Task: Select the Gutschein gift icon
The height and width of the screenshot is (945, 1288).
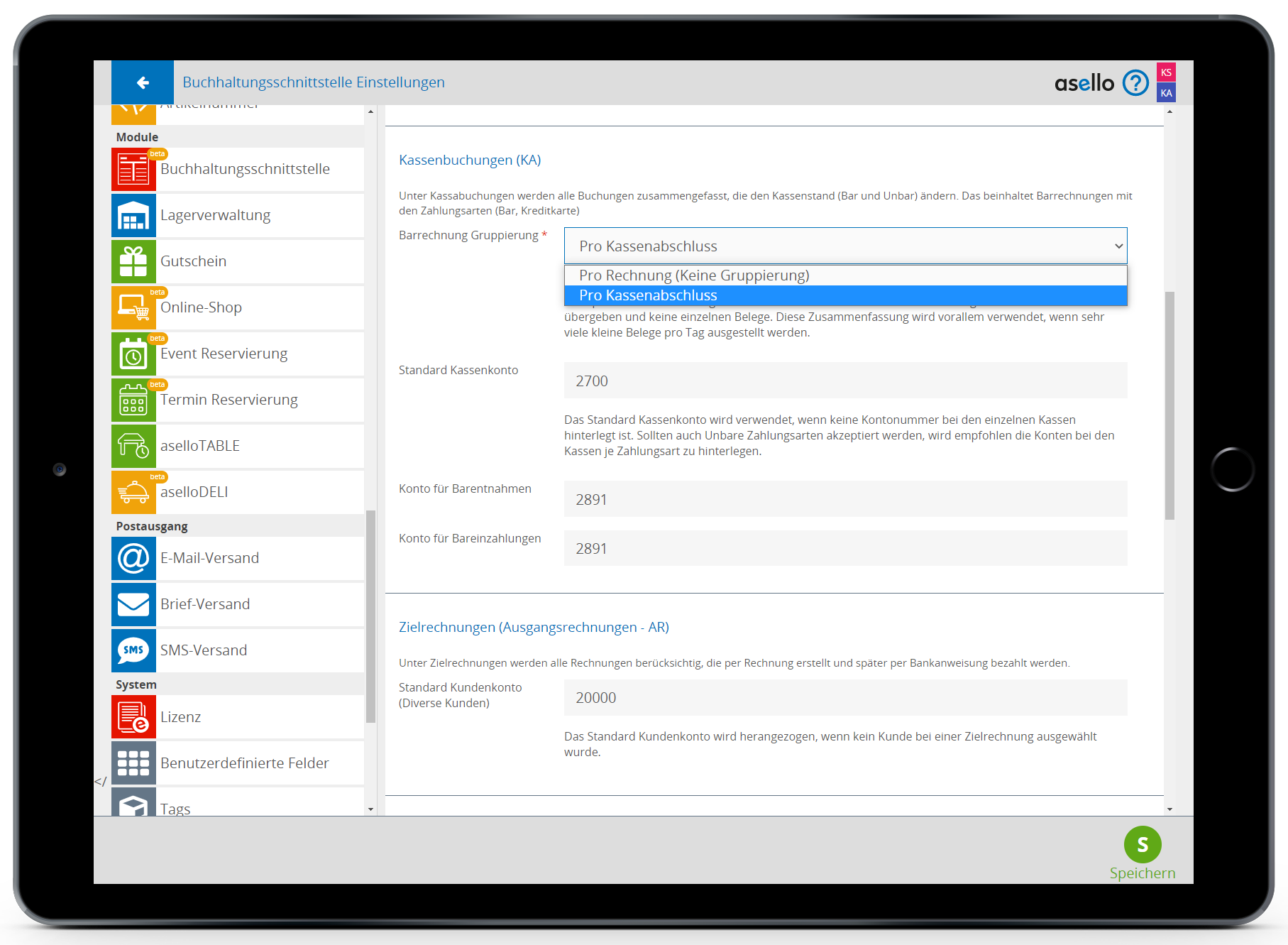Action: pyautogui.click(x=133, y=261)
